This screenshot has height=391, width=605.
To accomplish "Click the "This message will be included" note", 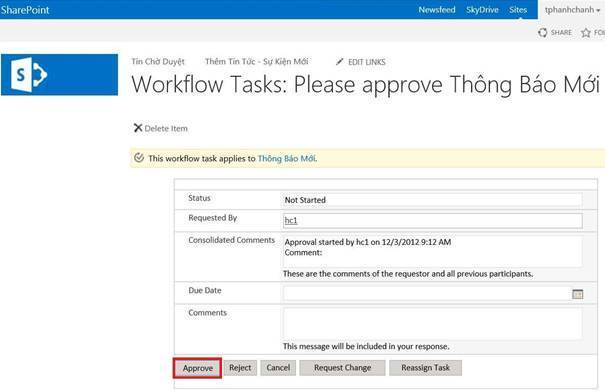I will [366, 347].
